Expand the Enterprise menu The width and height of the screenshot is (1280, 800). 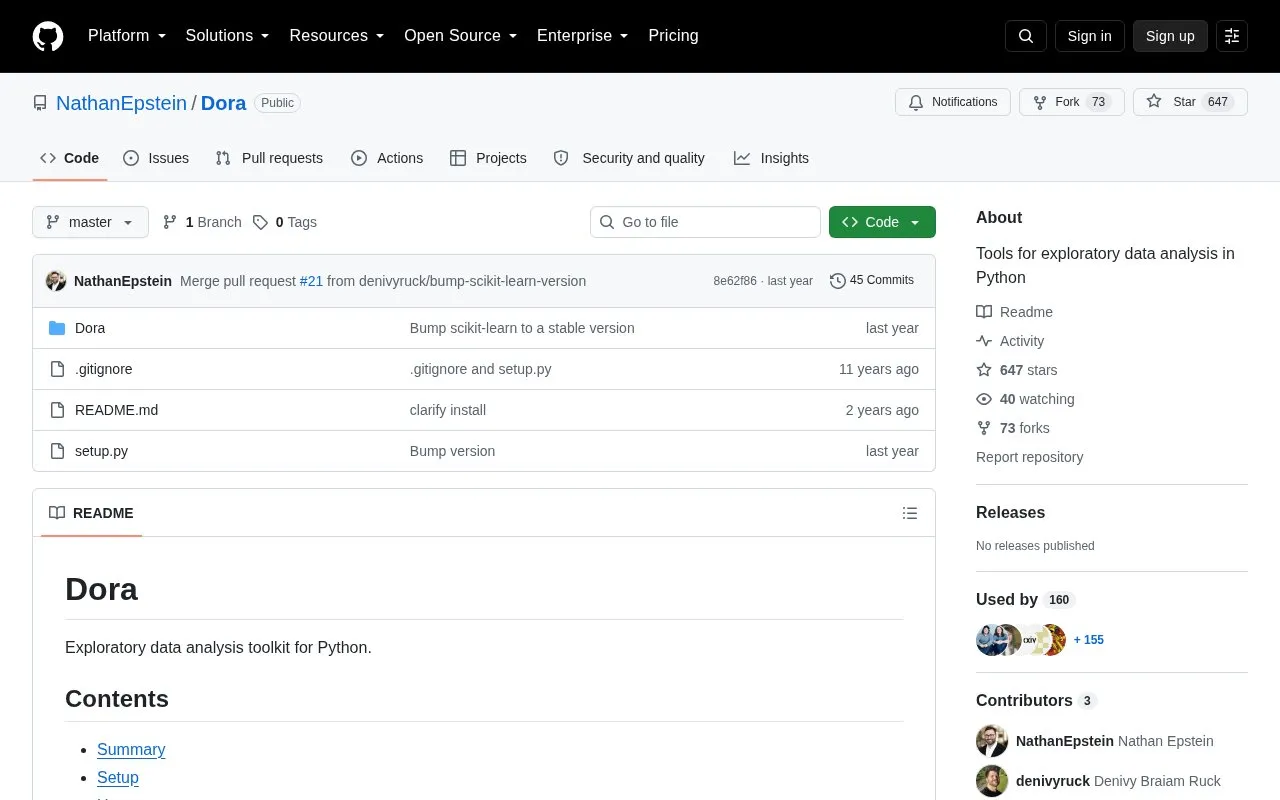pyautogui.click(x=583, y=36)
